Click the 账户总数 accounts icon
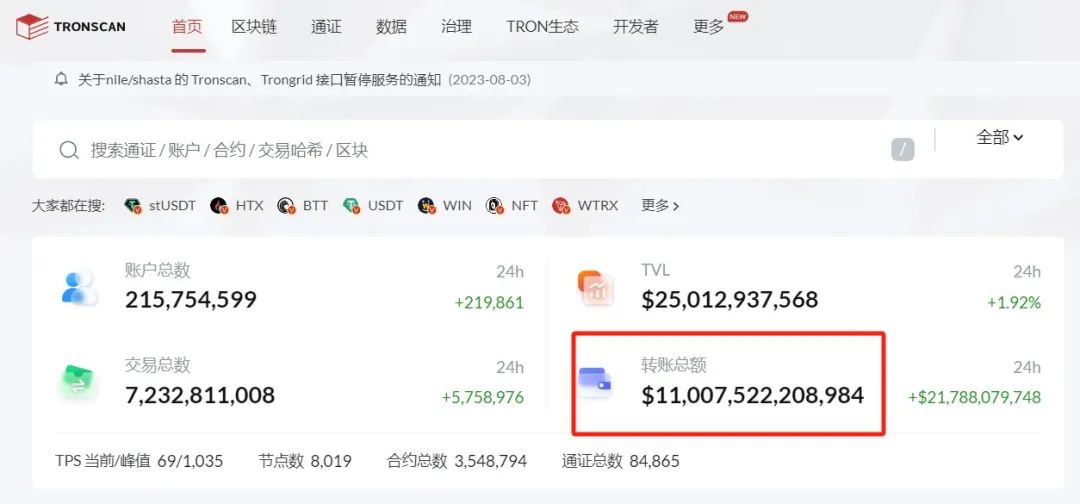Image resolution: width=1080 pixels, height=504 pixels. click(x=80, y=287)
